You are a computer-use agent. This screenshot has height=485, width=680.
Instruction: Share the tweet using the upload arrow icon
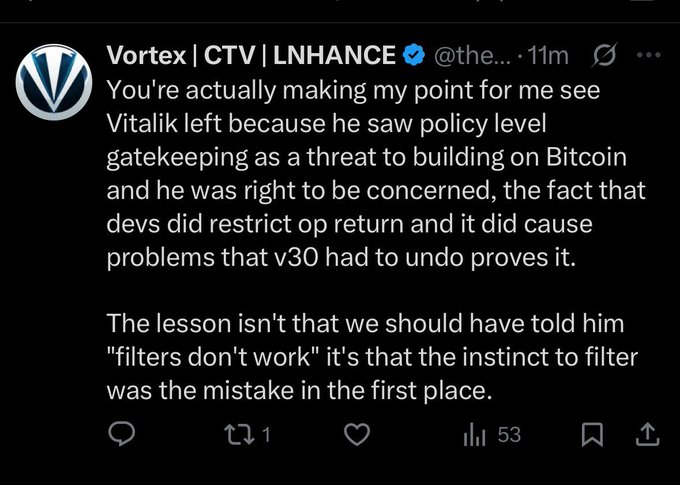(x=647, y=435)
